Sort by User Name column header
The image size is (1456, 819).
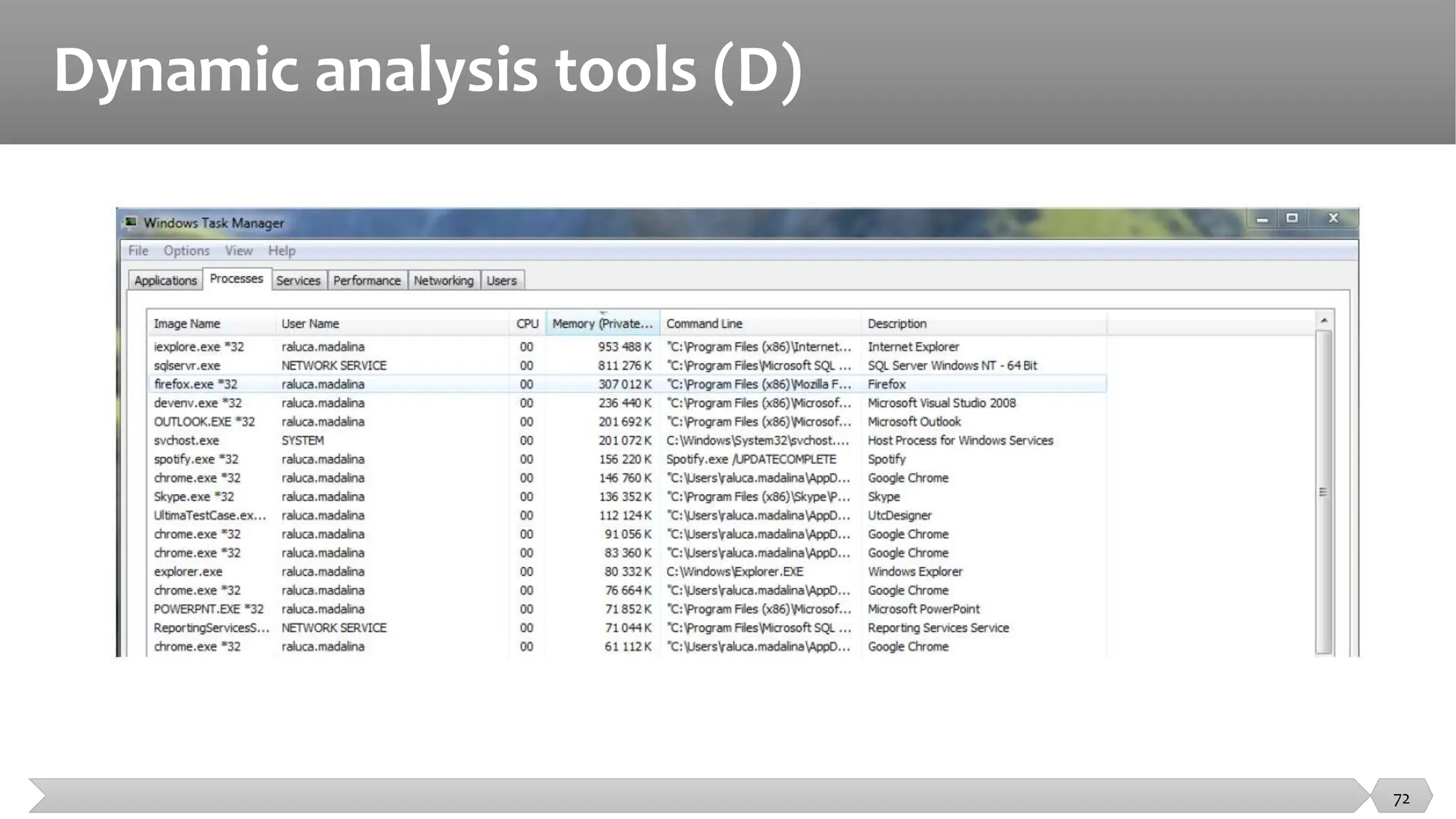pos(392,323)
